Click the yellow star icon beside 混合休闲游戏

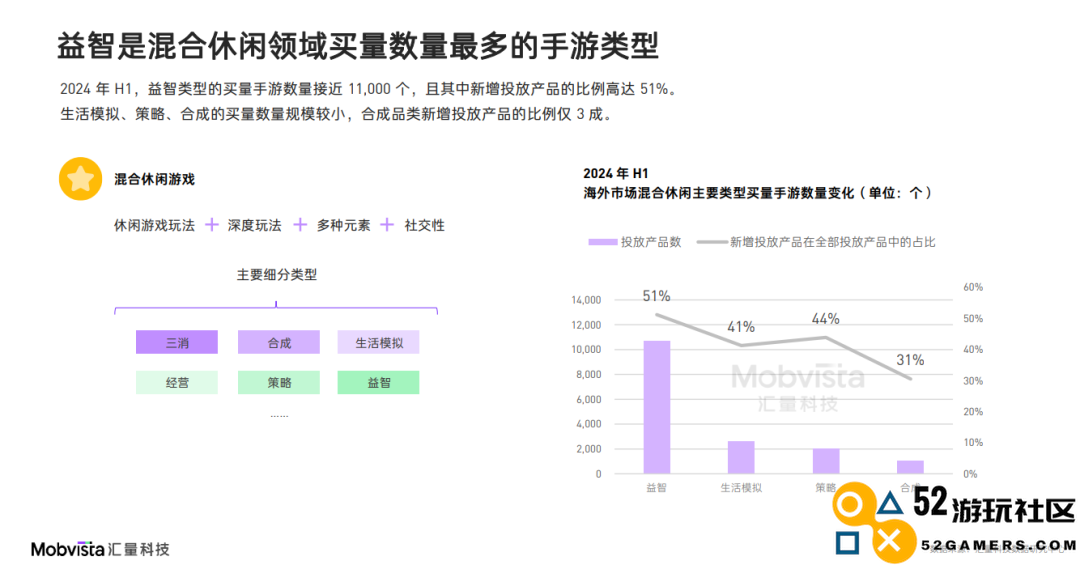coord(81,179)
